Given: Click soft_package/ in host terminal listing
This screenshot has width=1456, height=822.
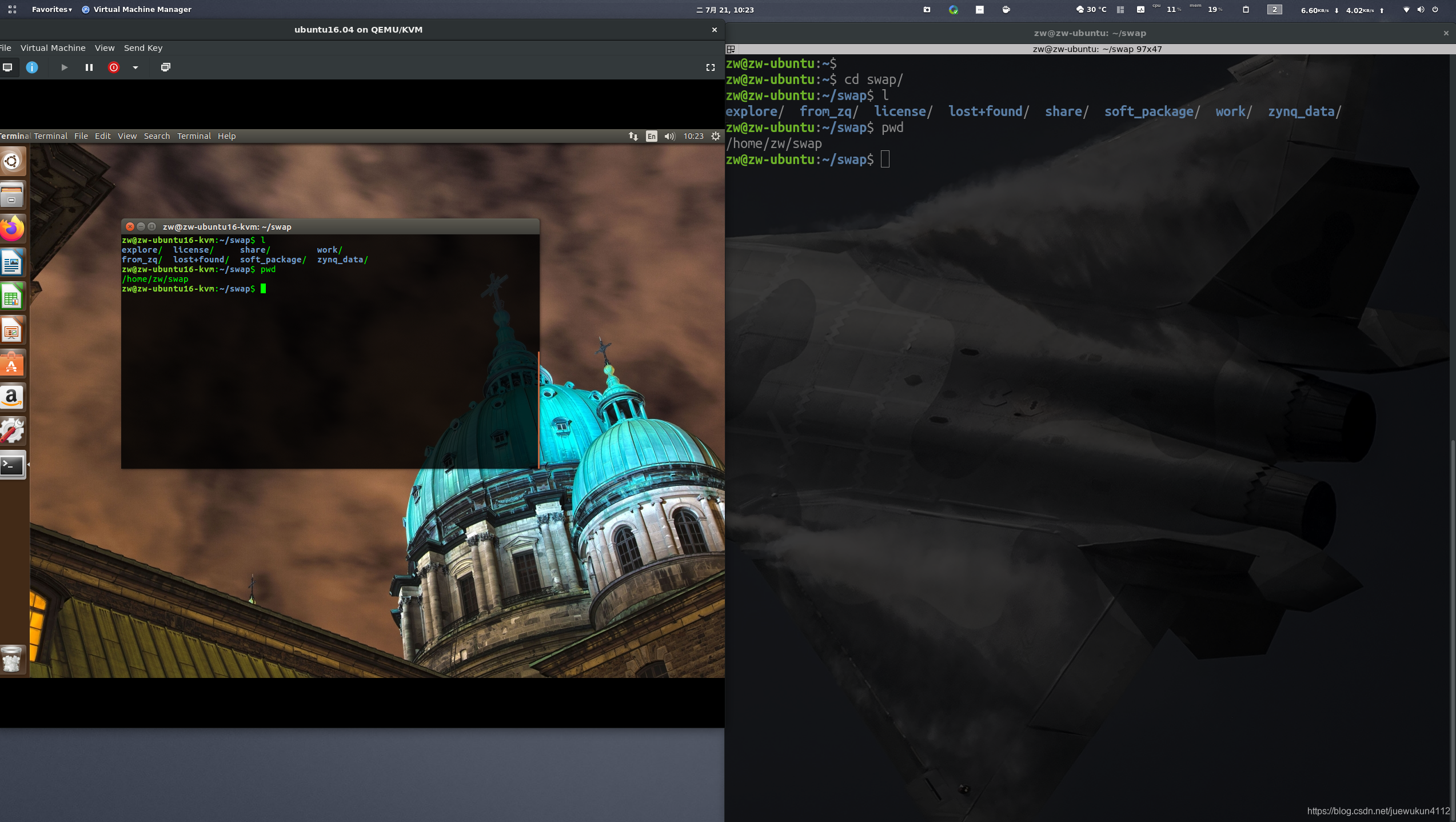Looking at the screenshot, I should tap(1152, 111).
